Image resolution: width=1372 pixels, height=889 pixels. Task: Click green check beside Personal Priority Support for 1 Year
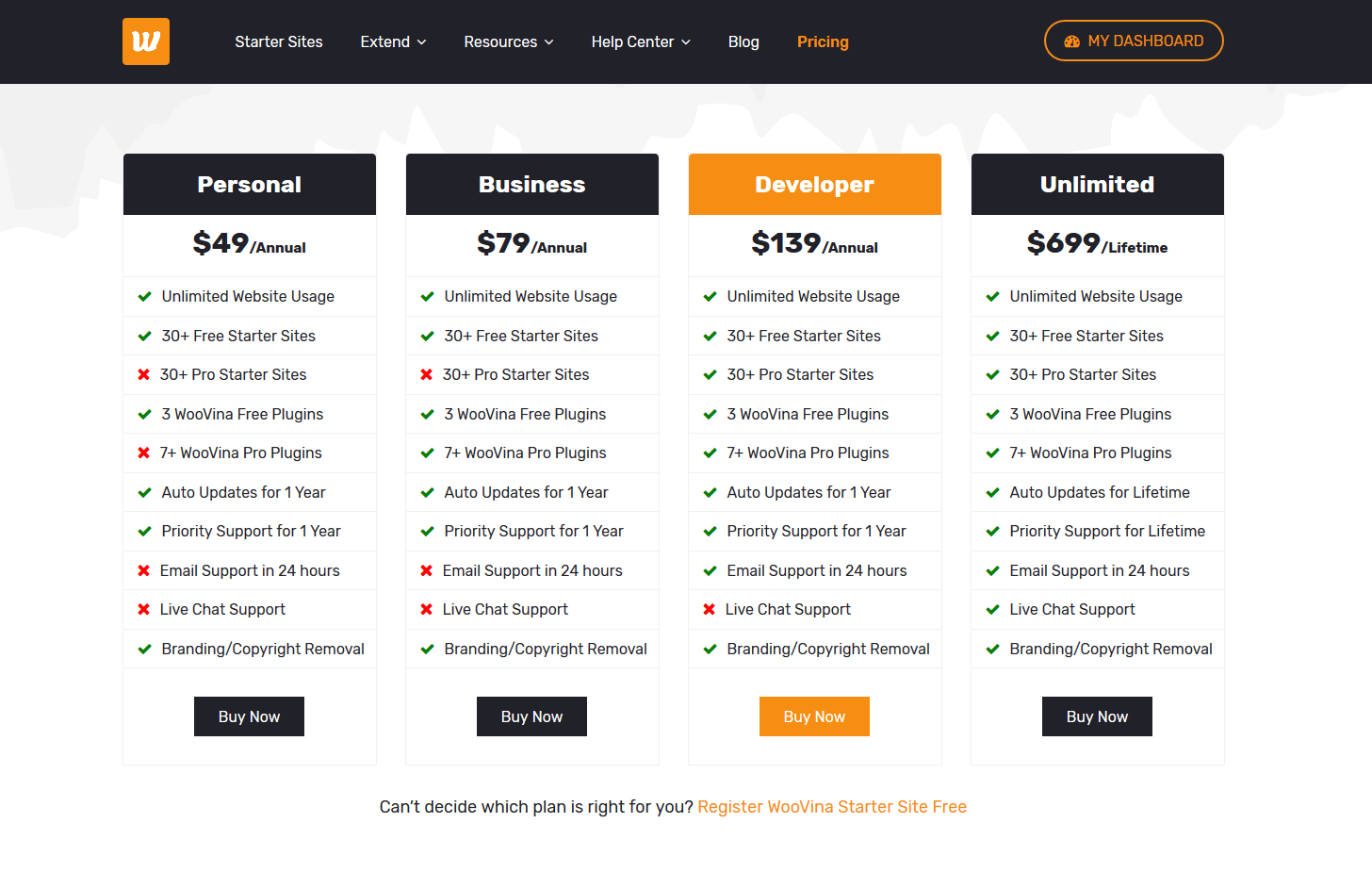[145, 531]
